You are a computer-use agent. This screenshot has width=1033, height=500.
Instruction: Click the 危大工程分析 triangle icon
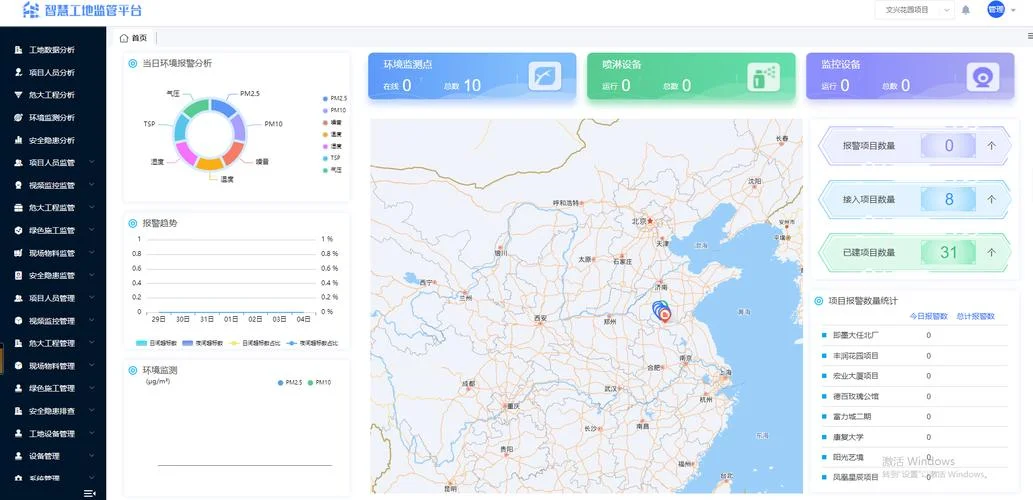(x=18, y=95)
